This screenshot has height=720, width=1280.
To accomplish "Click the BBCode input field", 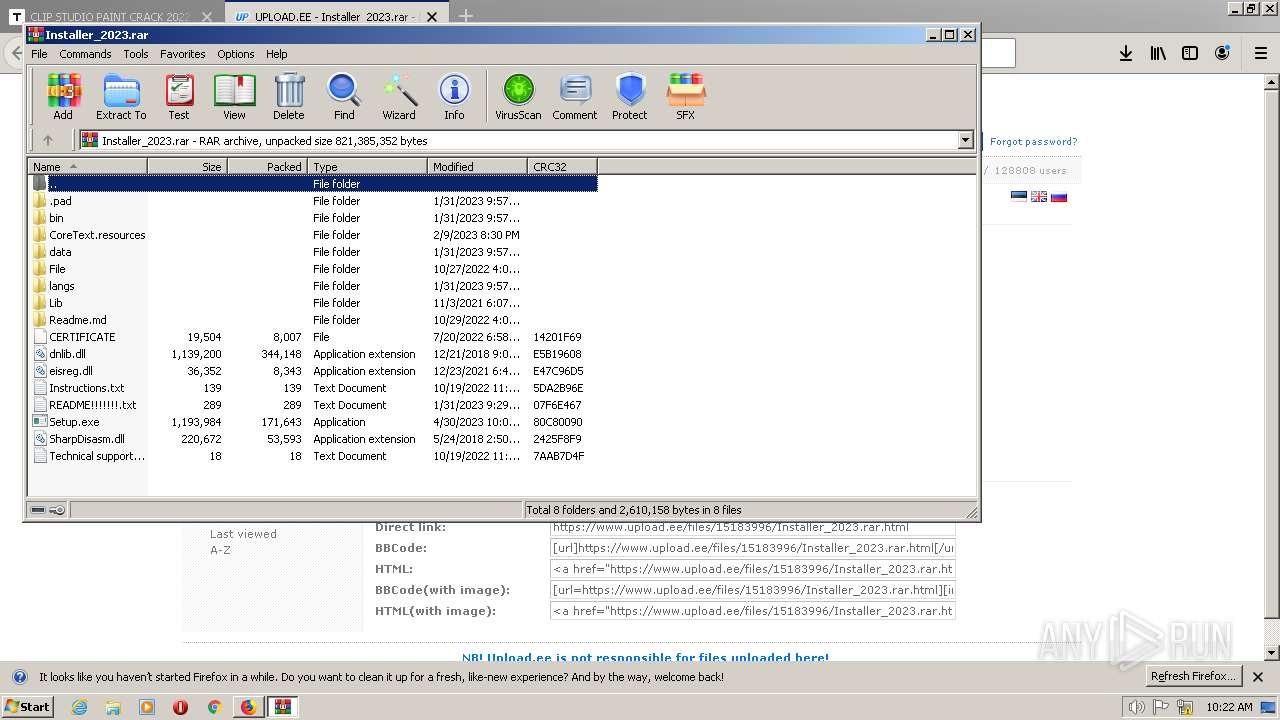I will pos(753,548).
